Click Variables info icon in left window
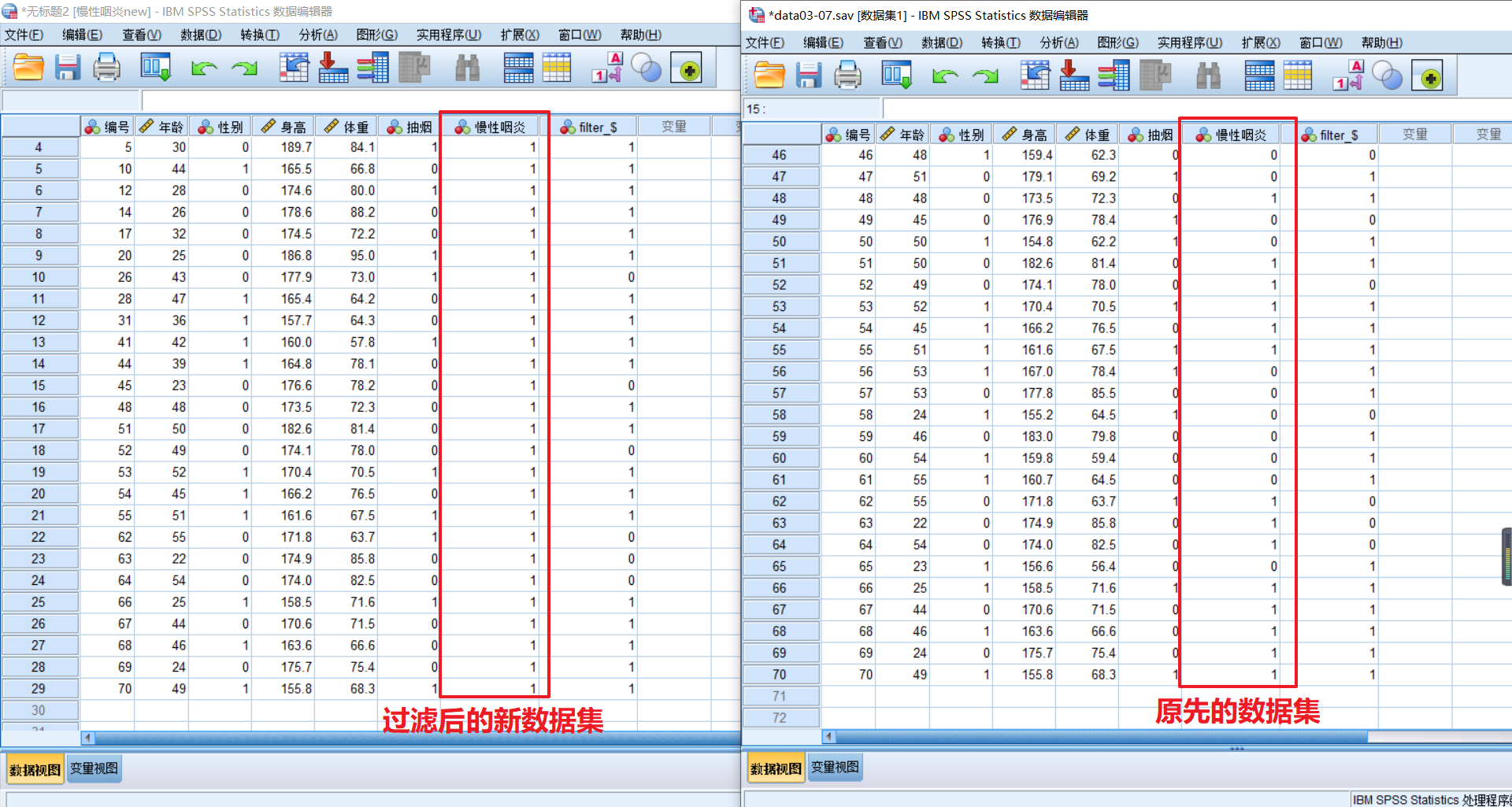 (x=372, y=68)
